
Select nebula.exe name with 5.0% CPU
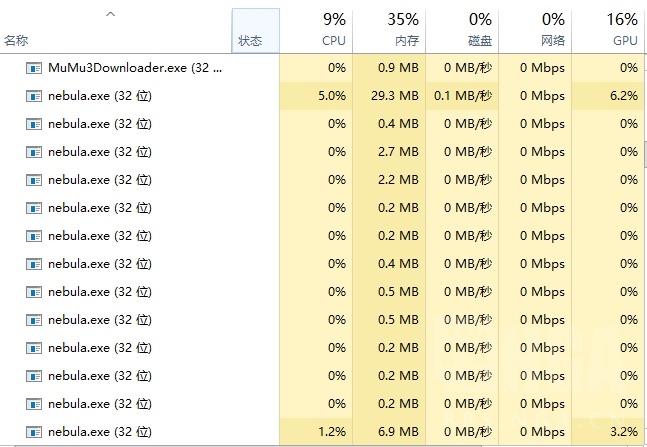99,96
